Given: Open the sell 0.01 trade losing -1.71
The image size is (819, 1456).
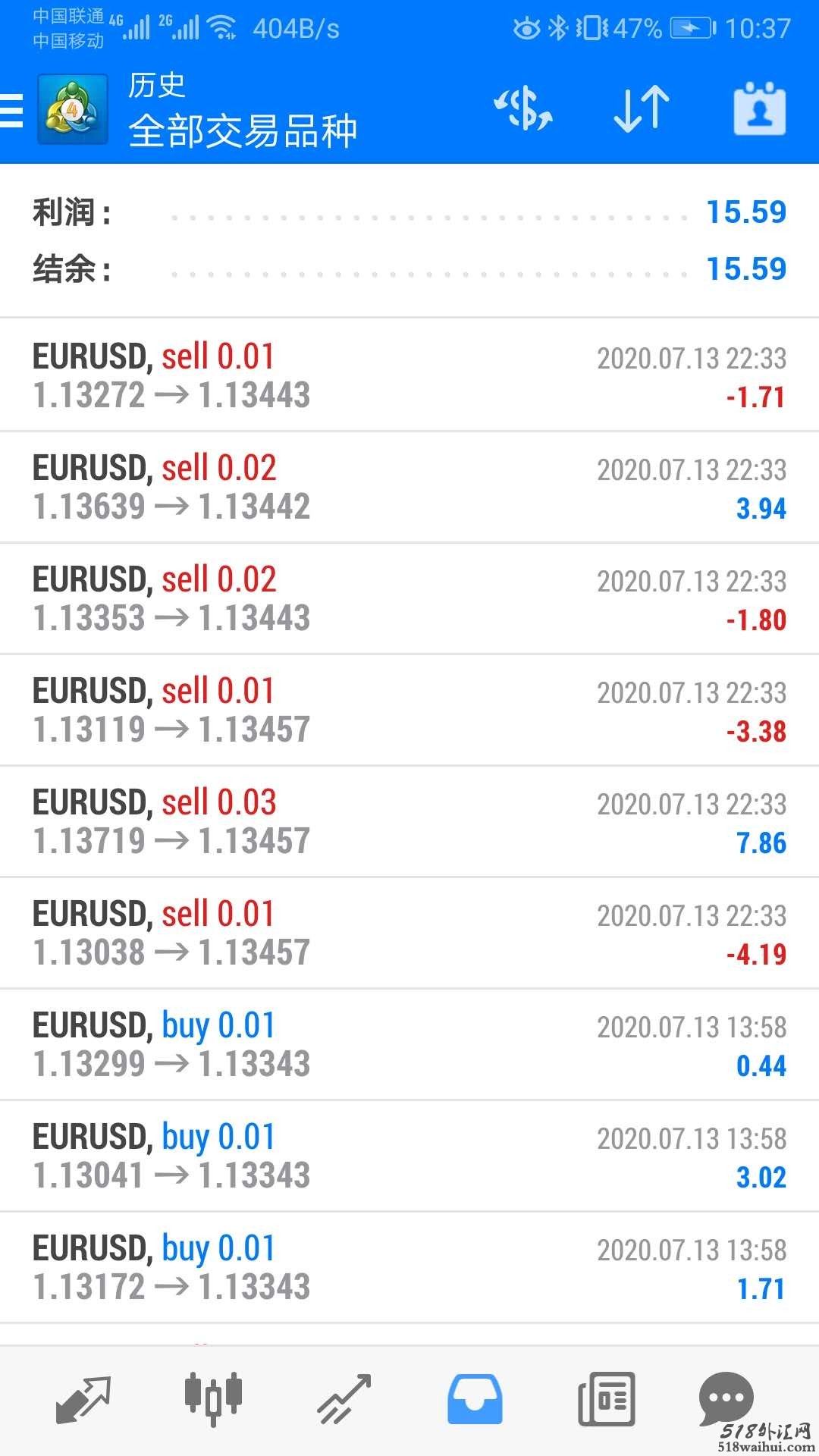Looking at the screenshot, I should pyautogui.click(x=409, y=375).
